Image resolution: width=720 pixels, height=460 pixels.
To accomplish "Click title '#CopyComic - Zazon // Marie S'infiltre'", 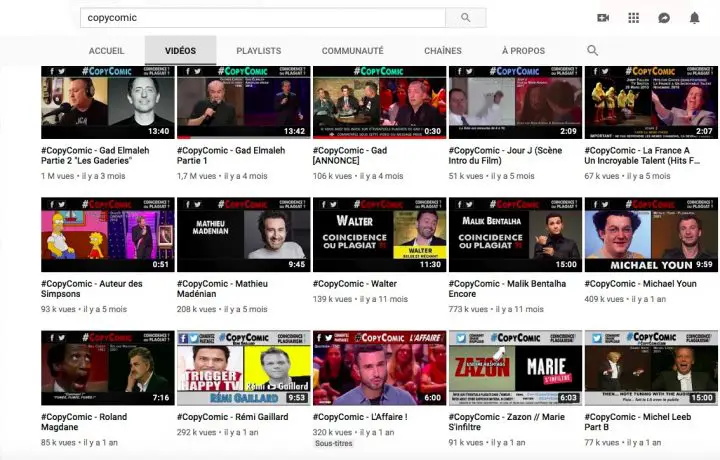I will (x=506, y=422).
